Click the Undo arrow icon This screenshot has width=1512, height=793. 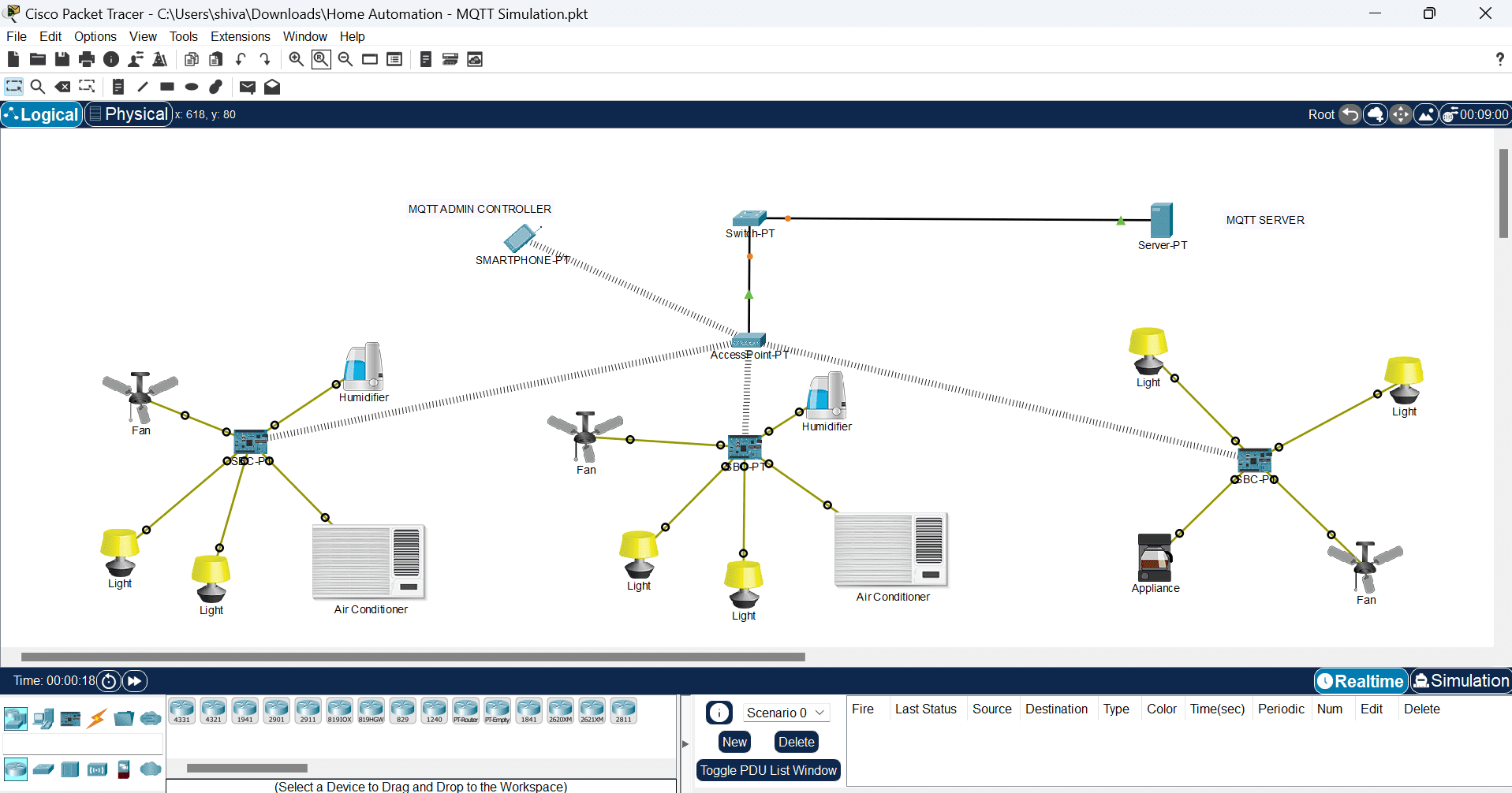coord(241,59)
